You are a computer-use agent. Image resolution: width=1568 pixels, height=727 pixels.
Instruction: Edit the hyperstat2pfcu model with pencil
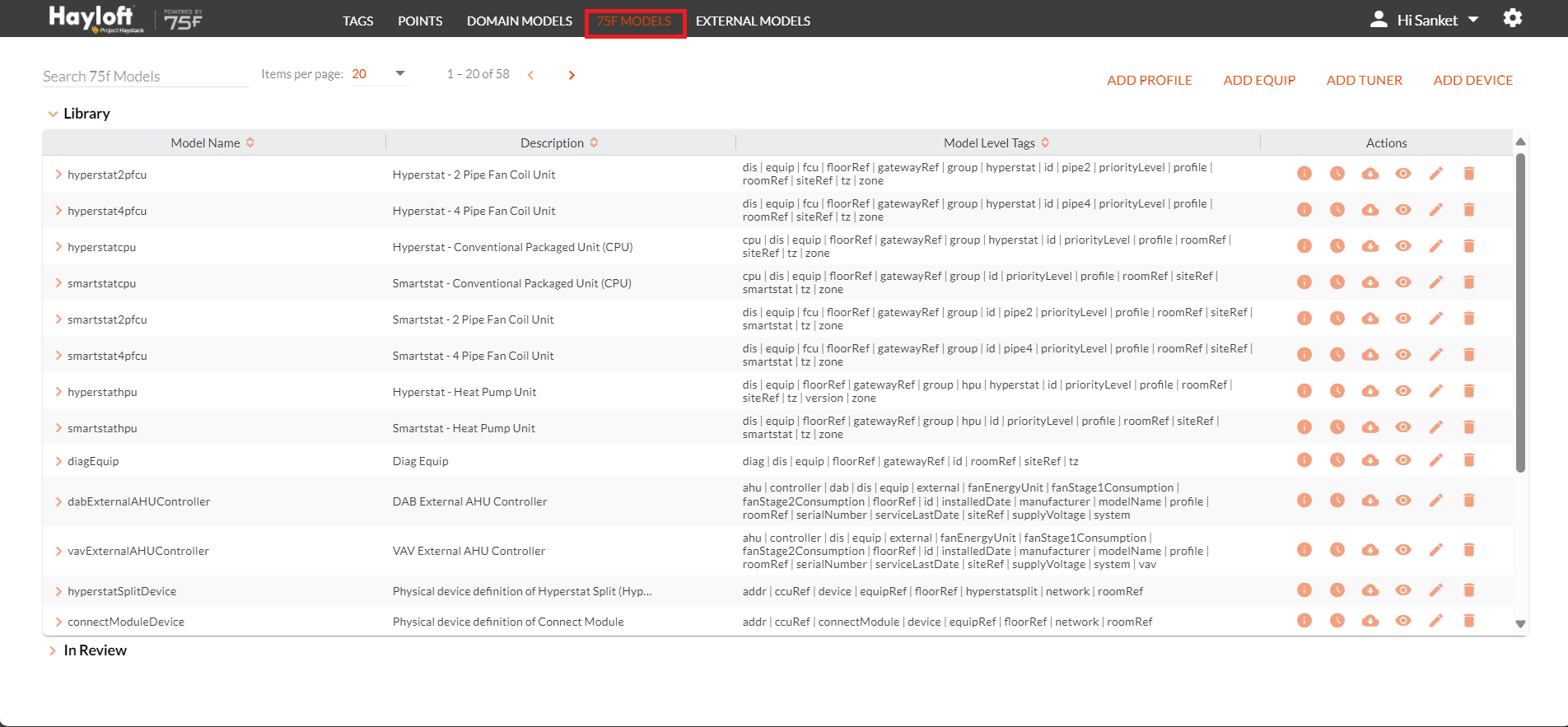[1436, 174]
